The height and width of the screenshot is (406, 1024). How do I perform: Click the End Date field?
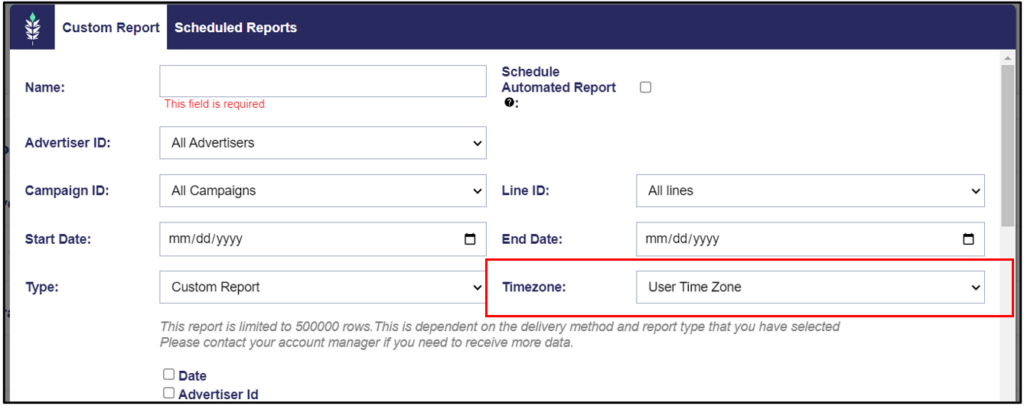[x=810, y=239]
